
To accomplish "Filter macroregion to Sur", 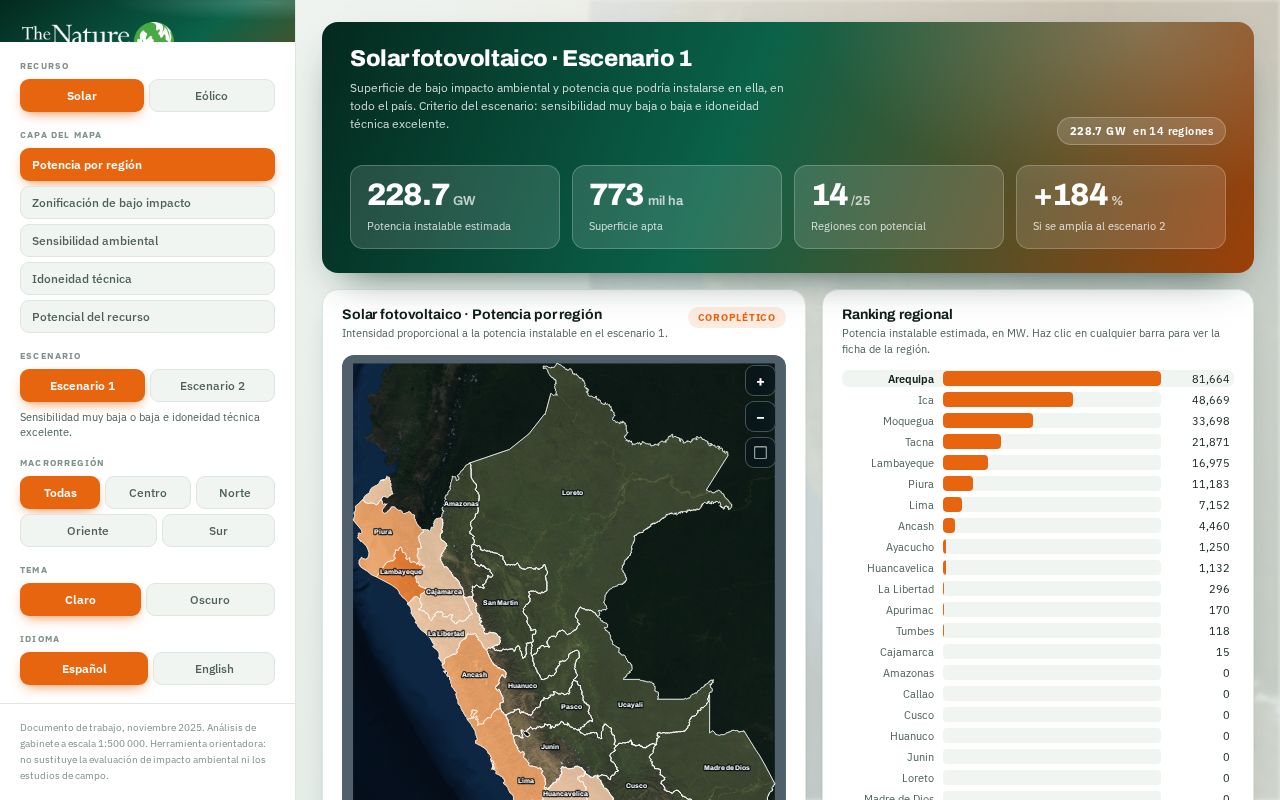I will [218, 531].
